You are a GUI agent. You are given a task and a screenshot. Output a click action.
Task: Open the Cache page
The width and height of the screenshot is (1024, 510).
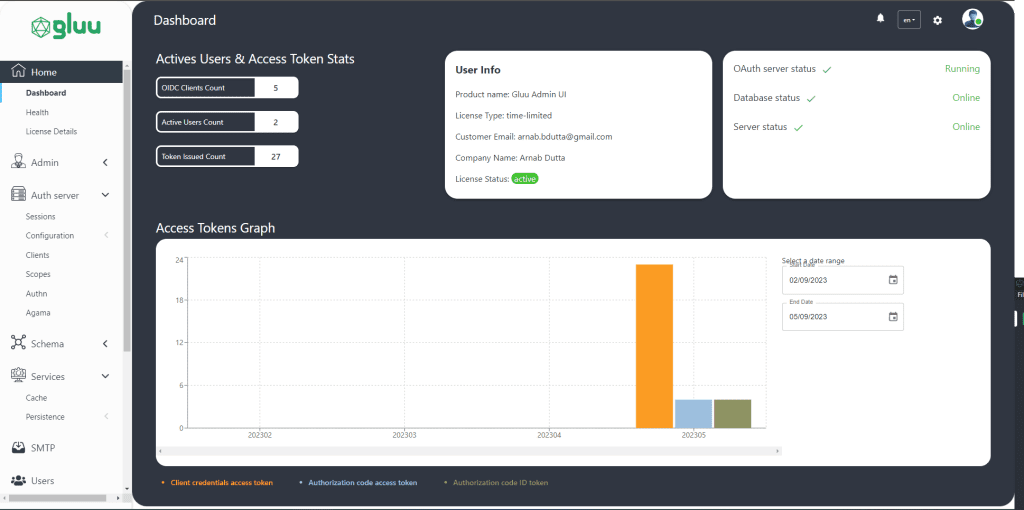click(37, 398)
